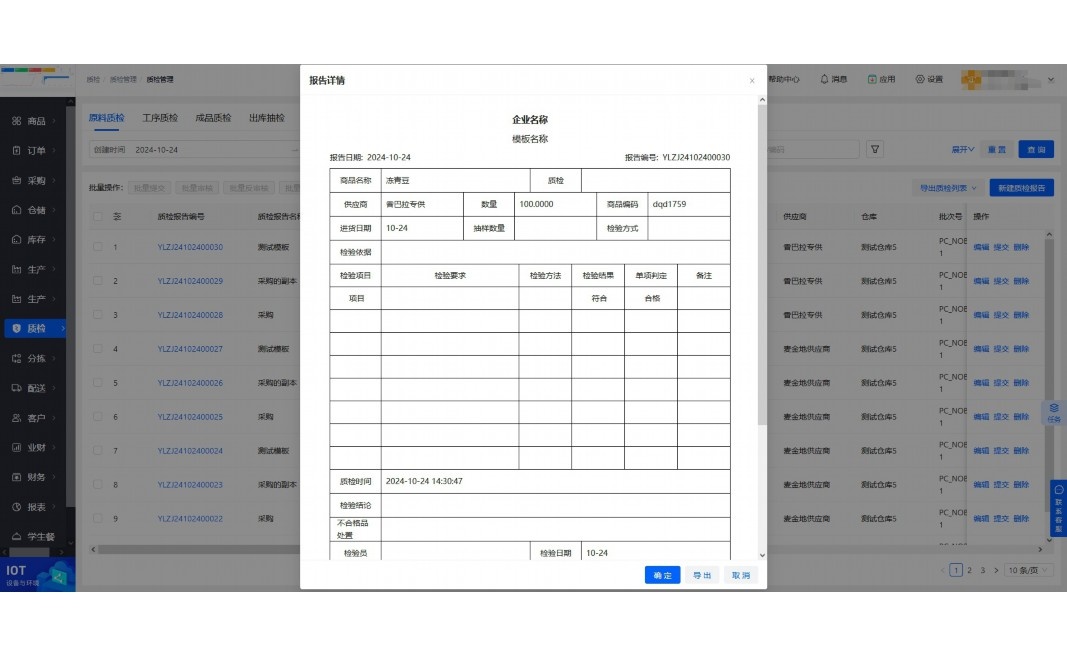Image resolution: width=1067 pixels, height=656 pixels.
Task: Open report link YLZJ24102400029
Action: (x=190, y=280)
